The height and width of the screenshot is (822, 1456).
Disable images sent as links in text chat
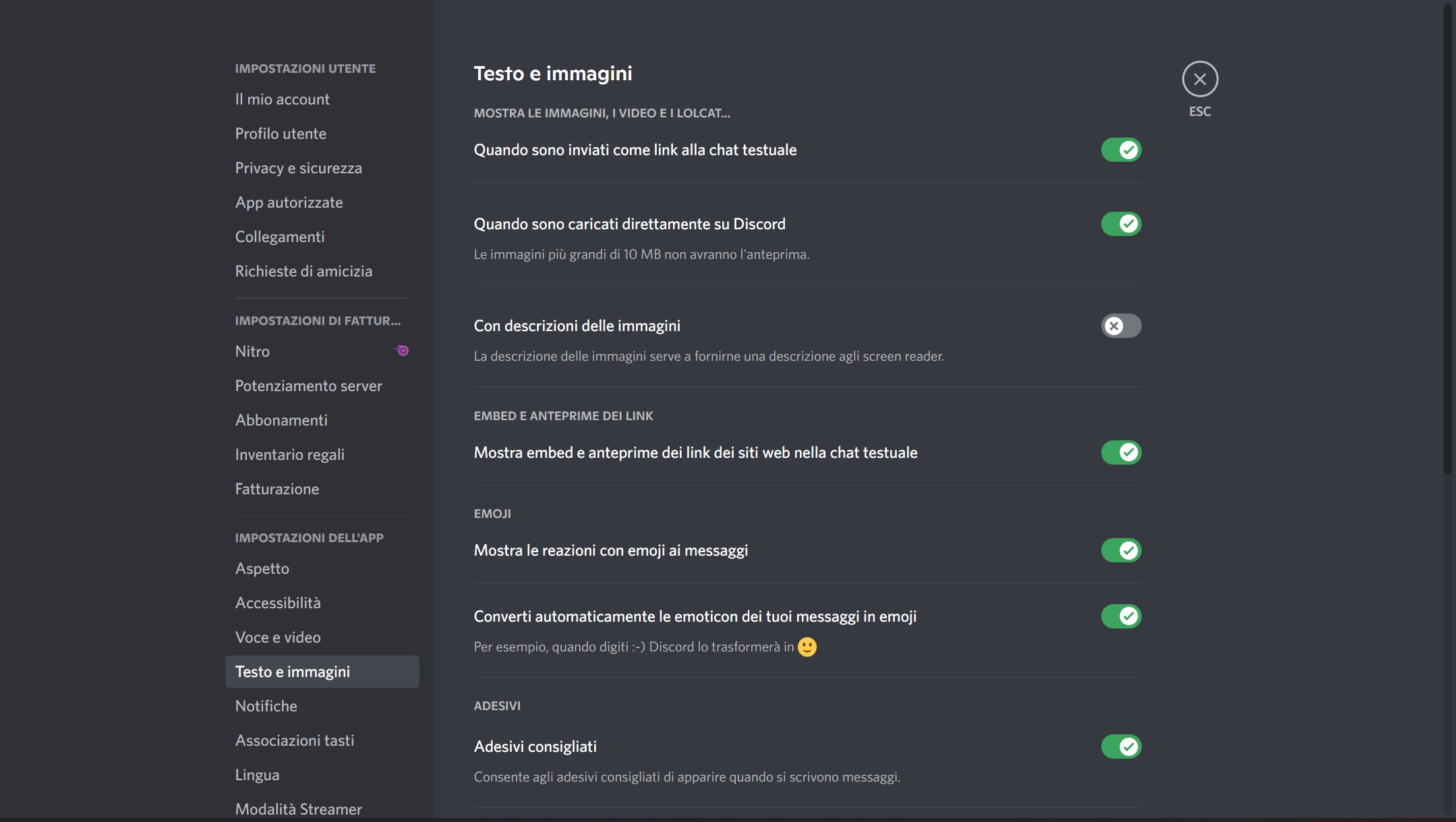pyautogui.click(x=1120, y=150)
